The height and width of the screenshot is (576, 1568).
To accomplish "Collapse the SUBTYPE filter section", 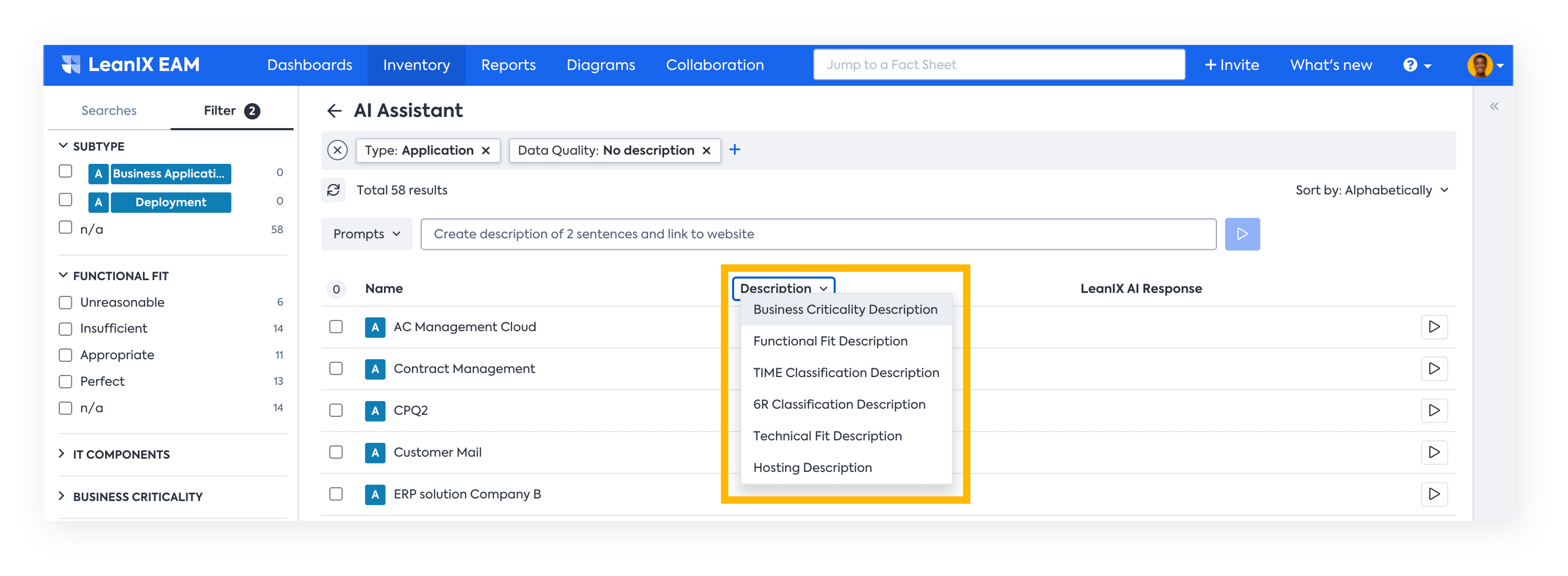I will [63, 146].
